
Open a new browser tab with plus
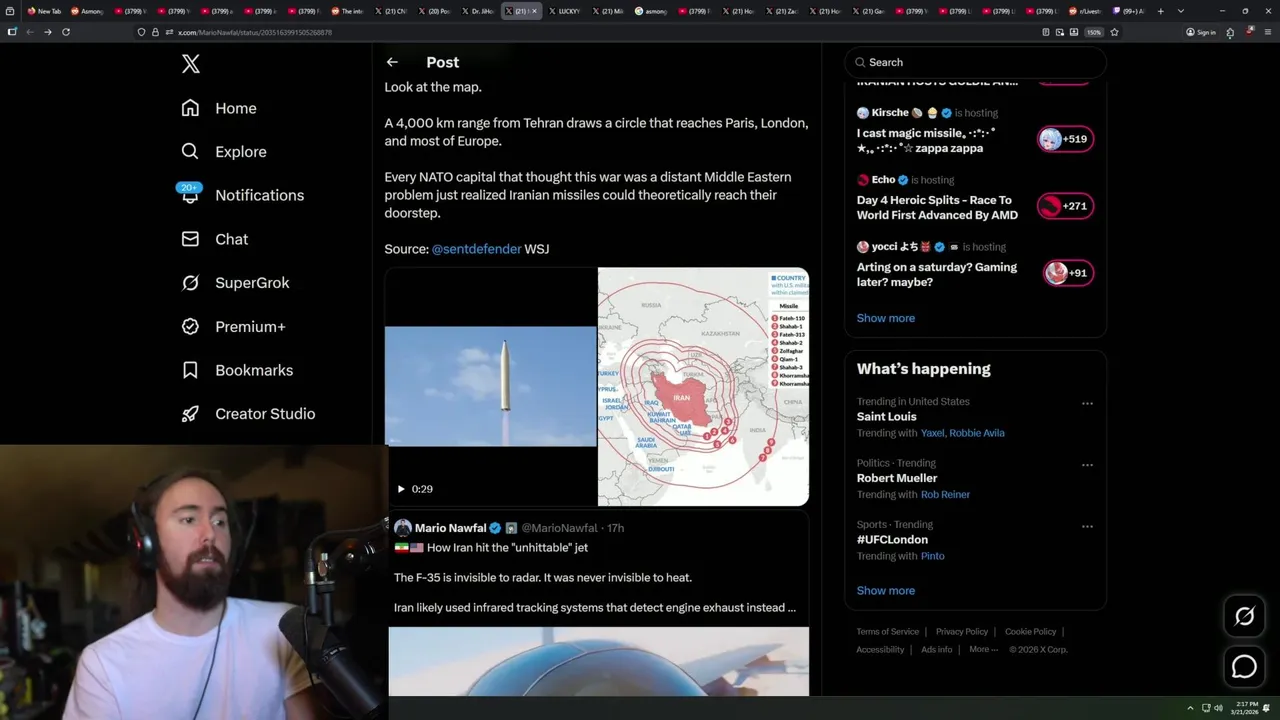point(1162,11)
